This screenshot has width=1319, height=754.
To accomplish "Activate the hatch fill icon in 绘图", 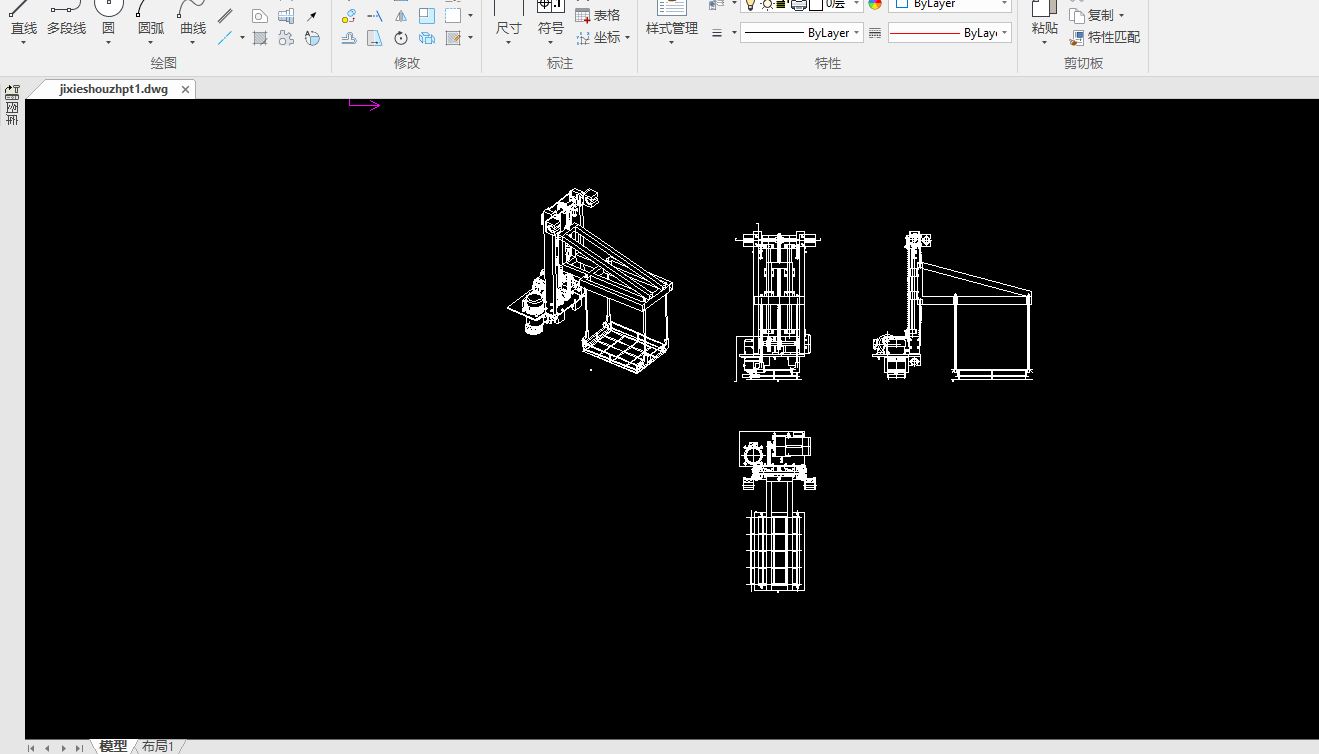I will (x=260, y=38).
